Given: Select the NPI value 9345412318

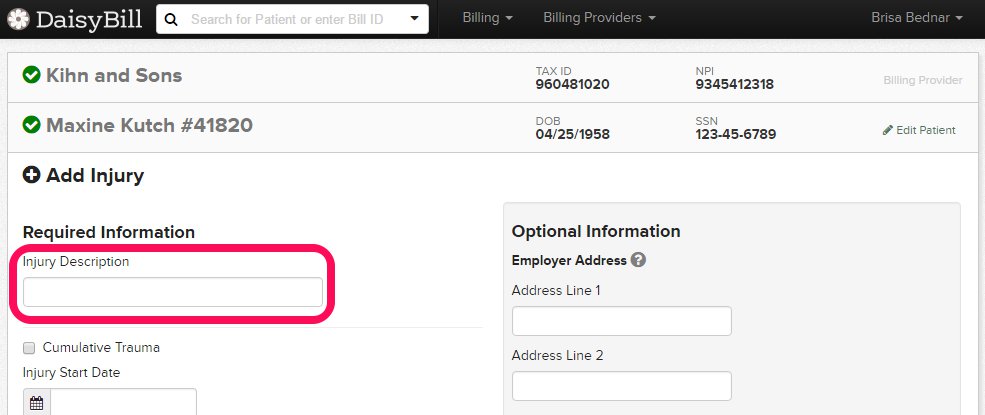Looking at the screenshot, I should (x=734, y=84).
